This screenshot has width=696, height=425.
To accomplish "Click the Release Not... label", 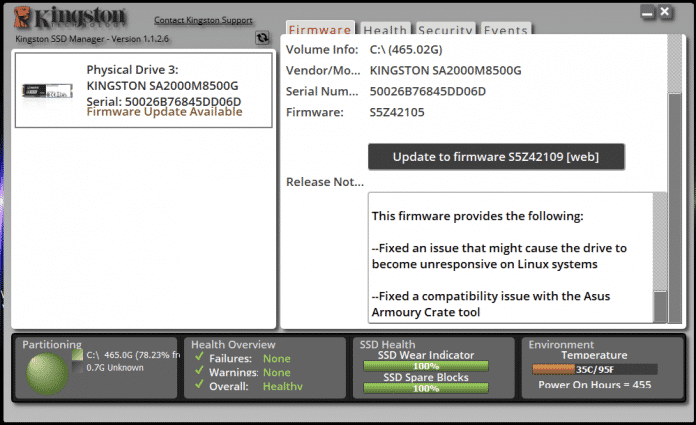I will click(x=324, y=182).
